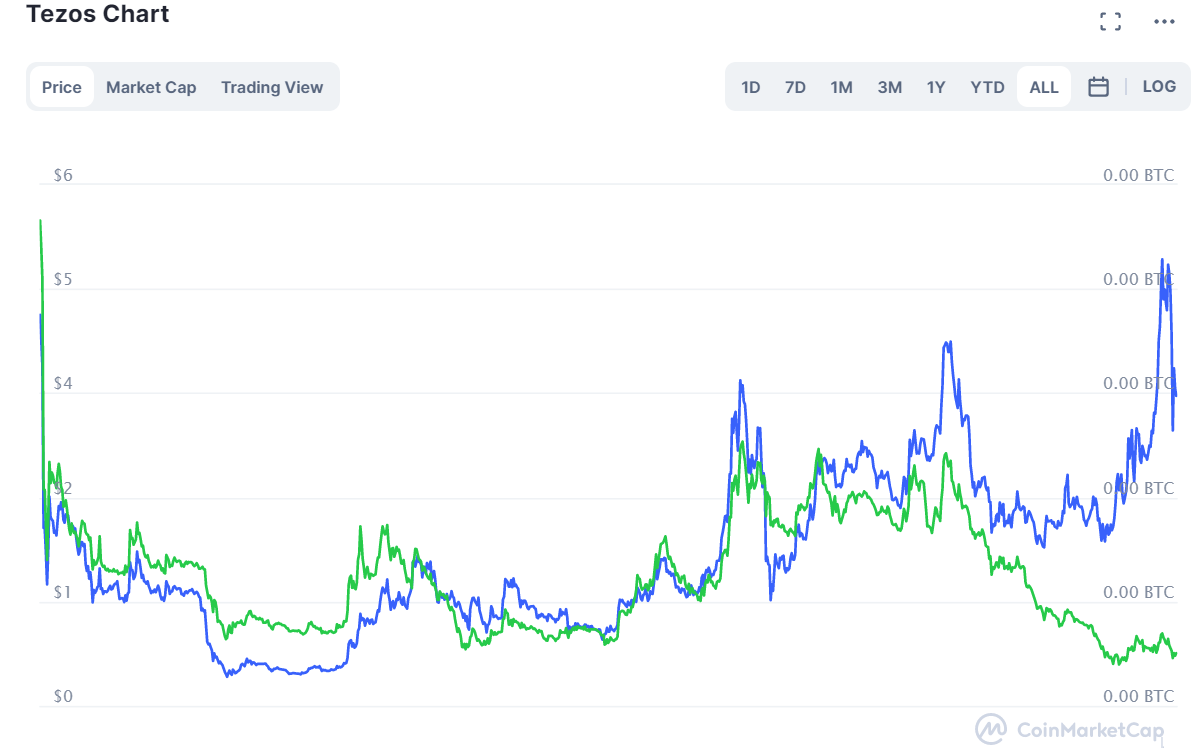Select the 7D time range

pos(795,87)
